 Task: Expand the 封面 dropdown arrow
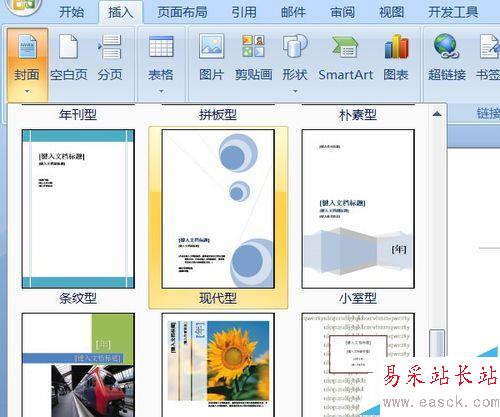[x=27, y=91]
